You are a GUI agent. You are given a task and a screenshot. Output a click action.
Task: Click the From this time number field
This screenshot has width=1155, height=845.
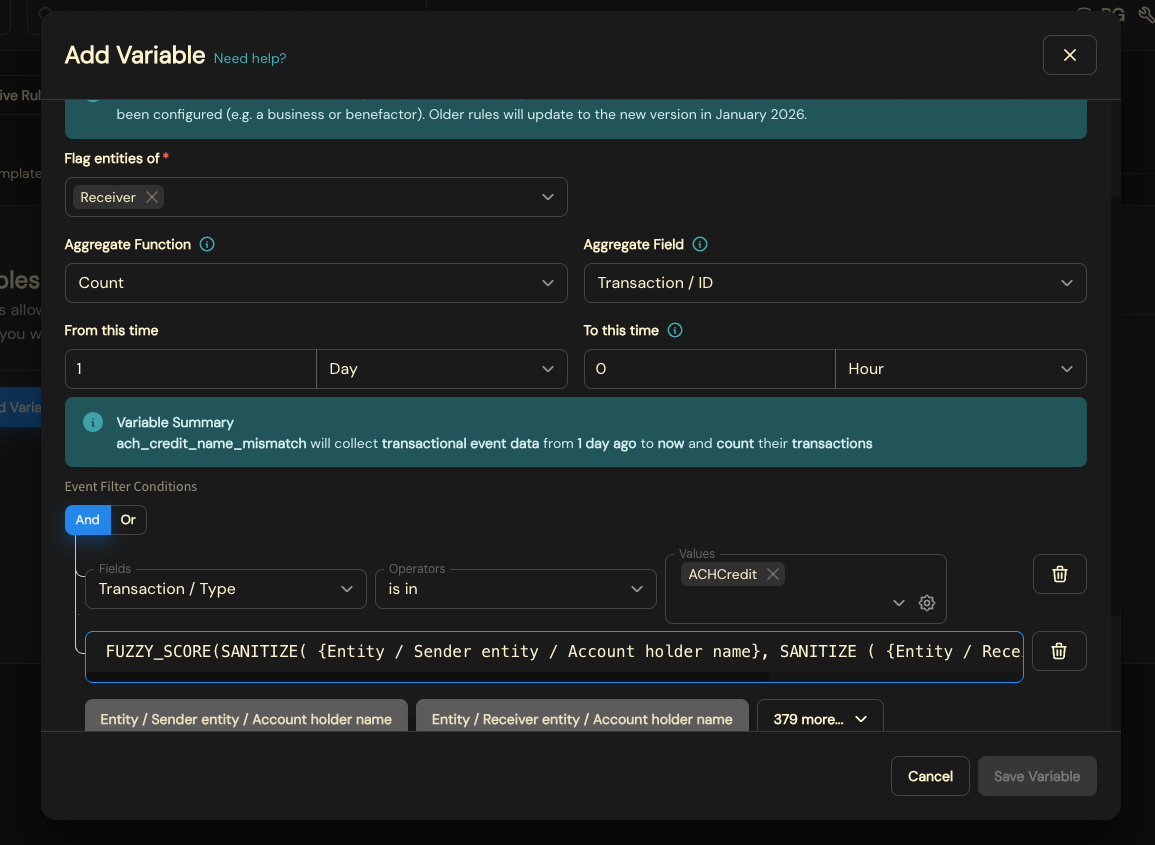pyautogui.click(x=191, y=369)
